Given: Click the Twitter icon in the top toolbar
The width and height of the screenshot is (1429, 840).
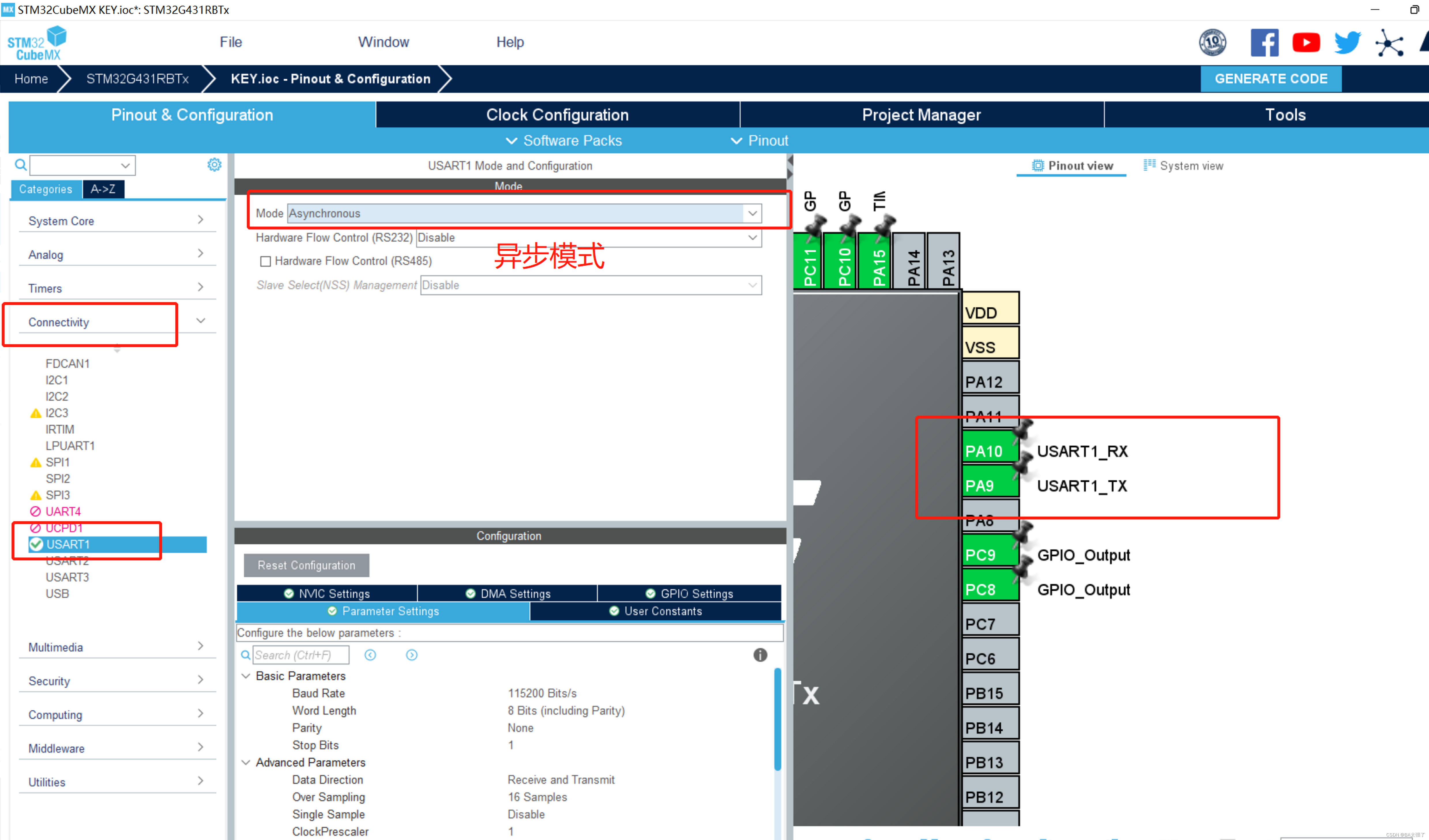Looking at the screenshot, I should coord(1347,42).
